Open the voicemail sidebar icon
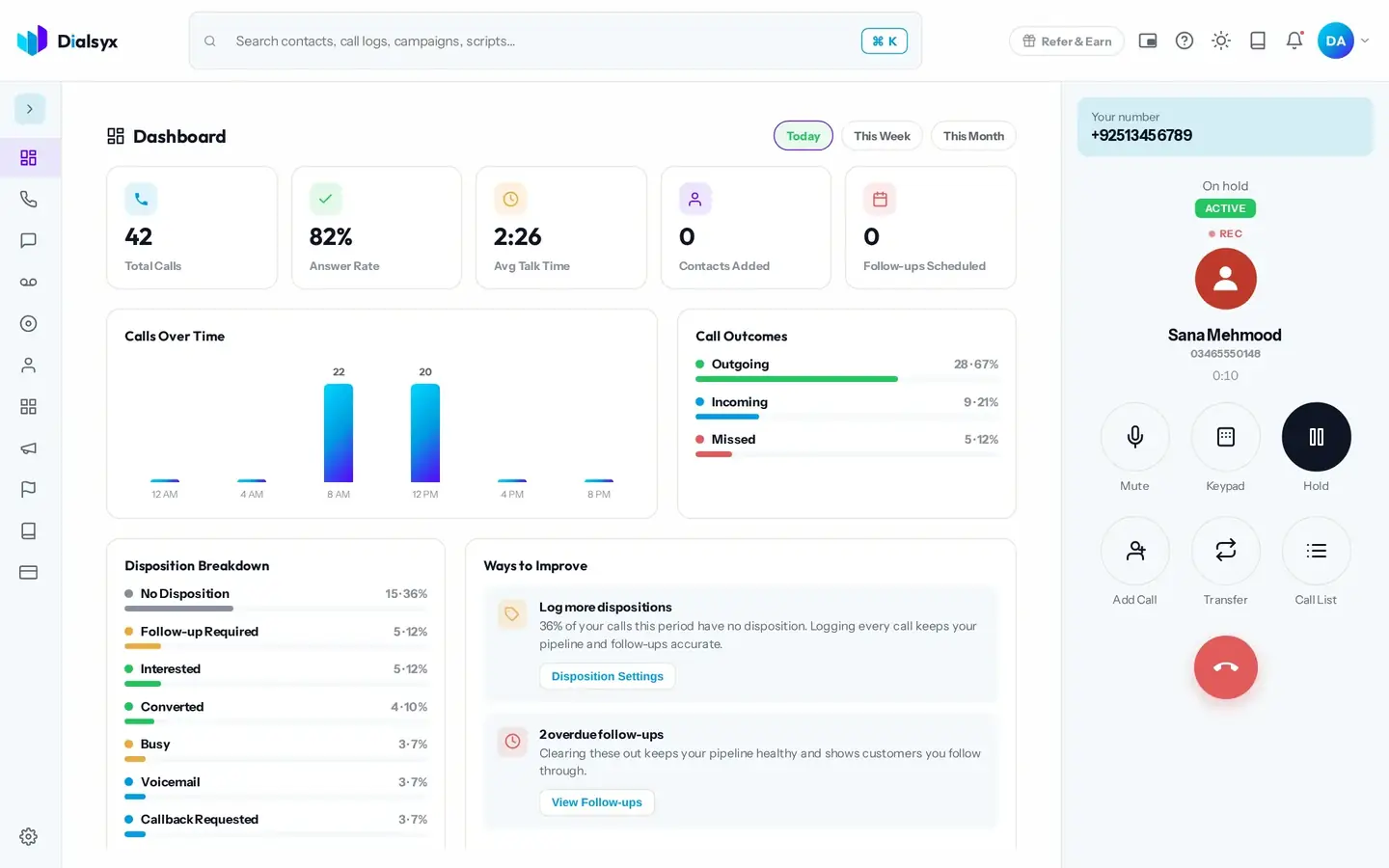Image resolution: width=1389 pixels, height=868 pixels. point(29,282)
